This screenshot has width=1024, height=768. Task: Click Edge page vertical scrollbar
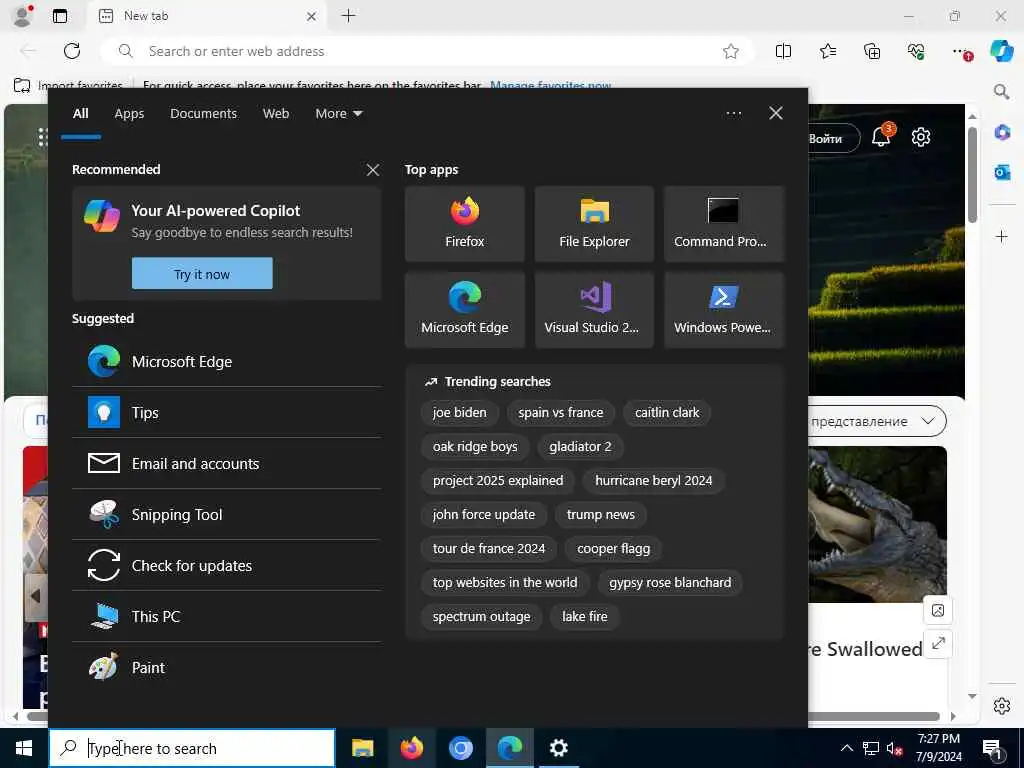(972, 174)
